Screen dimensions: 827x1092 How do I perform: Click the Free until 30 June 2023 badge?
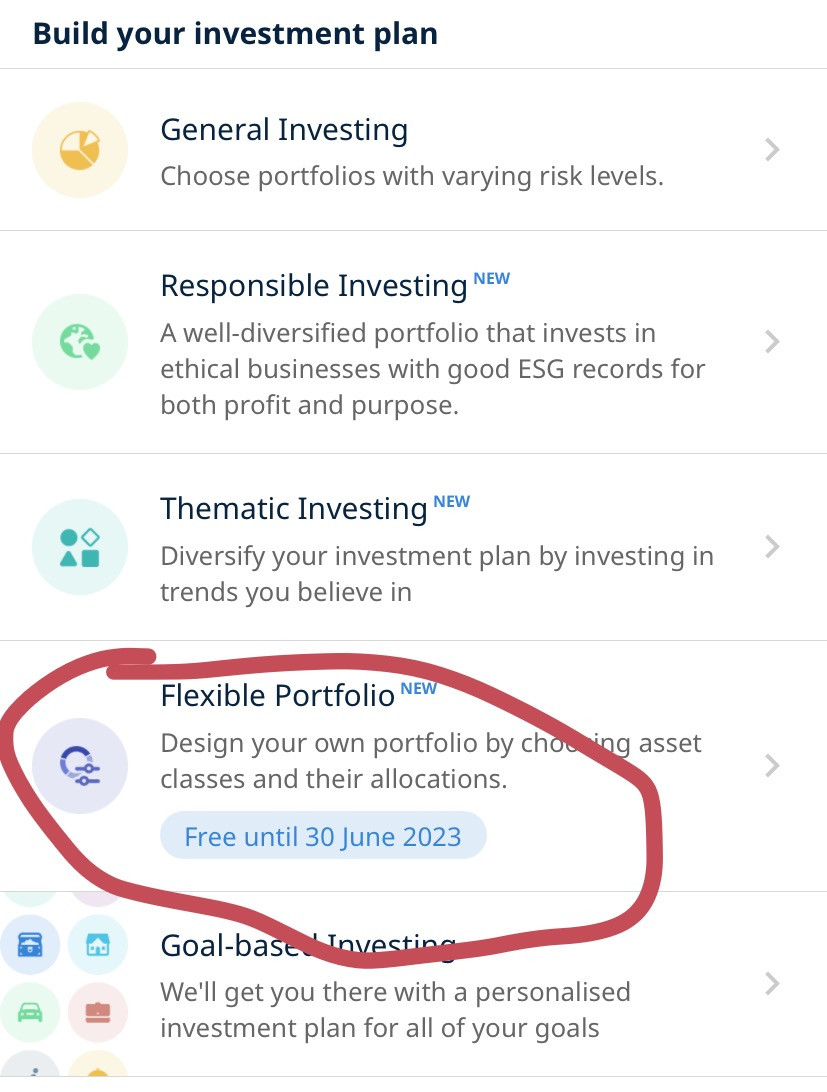tap(323, 836)
